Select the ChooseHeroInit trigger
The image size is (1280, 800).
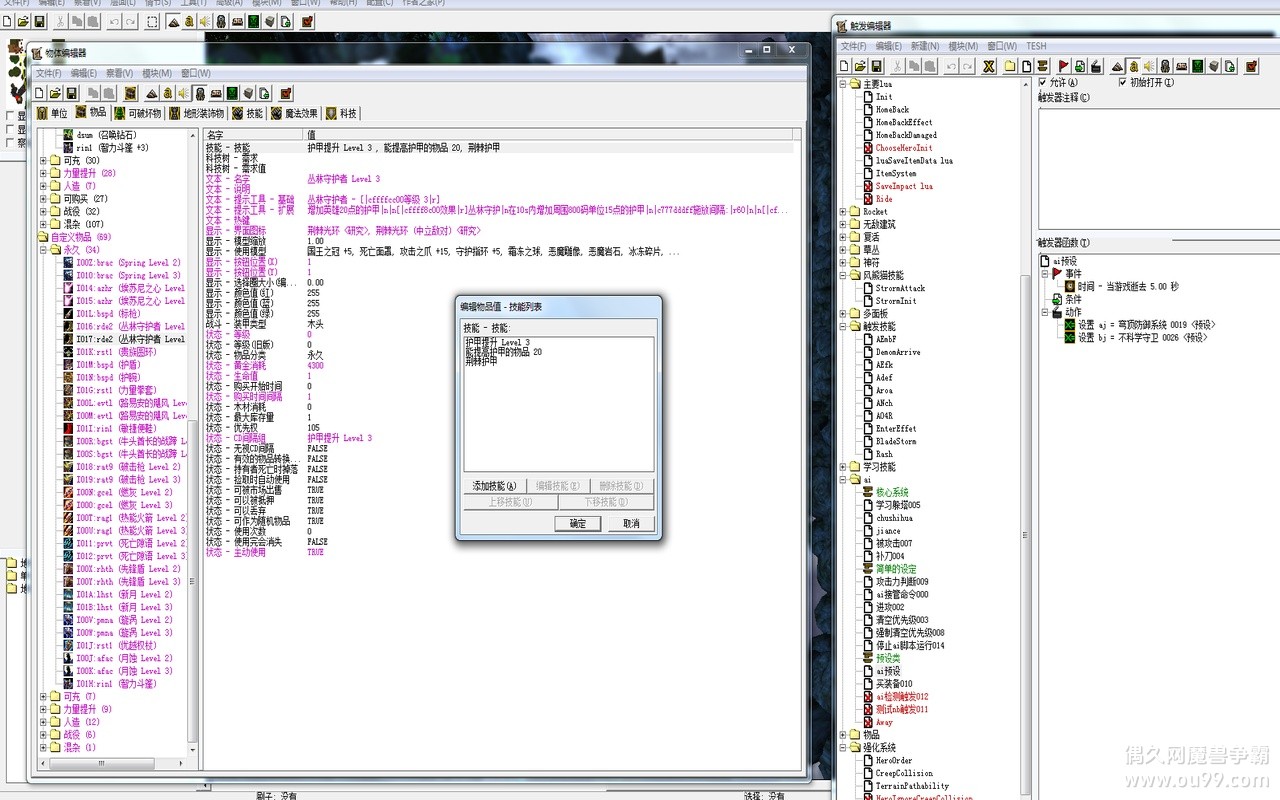tap(903, 148)
